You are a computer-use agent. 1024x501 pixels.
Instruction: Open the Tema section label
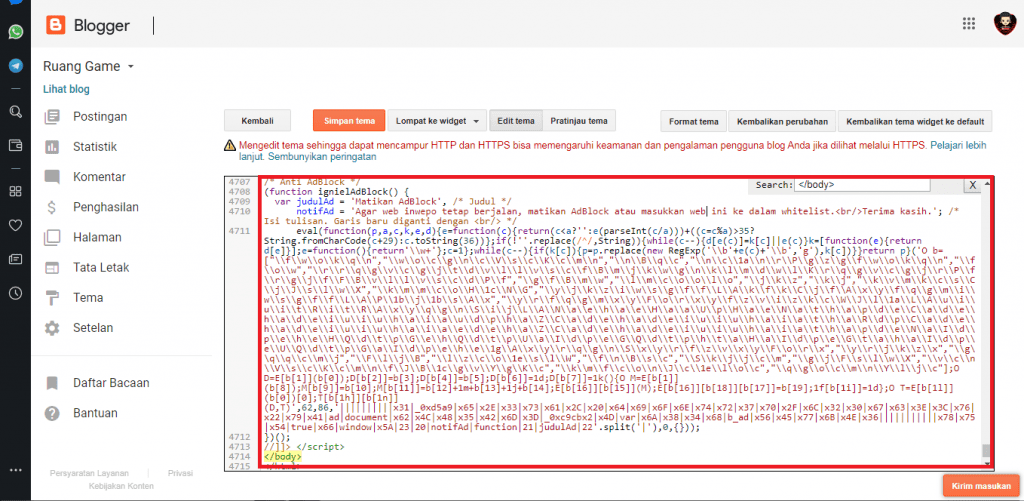coord(88,298)
